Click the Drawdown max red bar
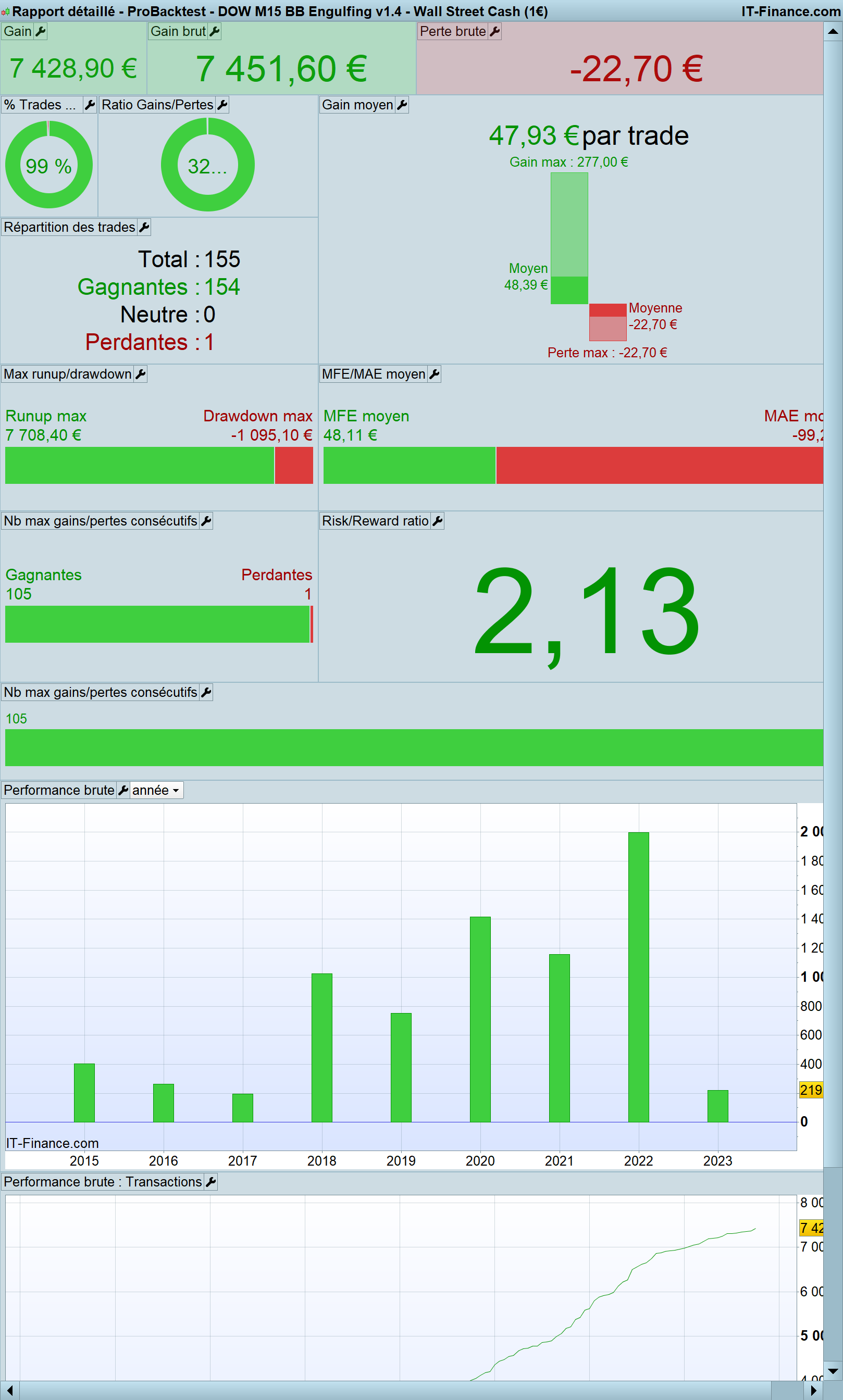843x1400 pixels. [294, 466]
